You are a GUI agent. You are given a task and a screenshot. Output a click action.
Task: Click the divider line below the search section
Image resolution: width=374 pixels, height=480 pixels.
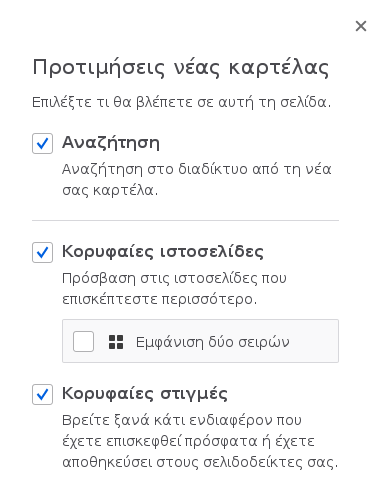tap(185, 220)
